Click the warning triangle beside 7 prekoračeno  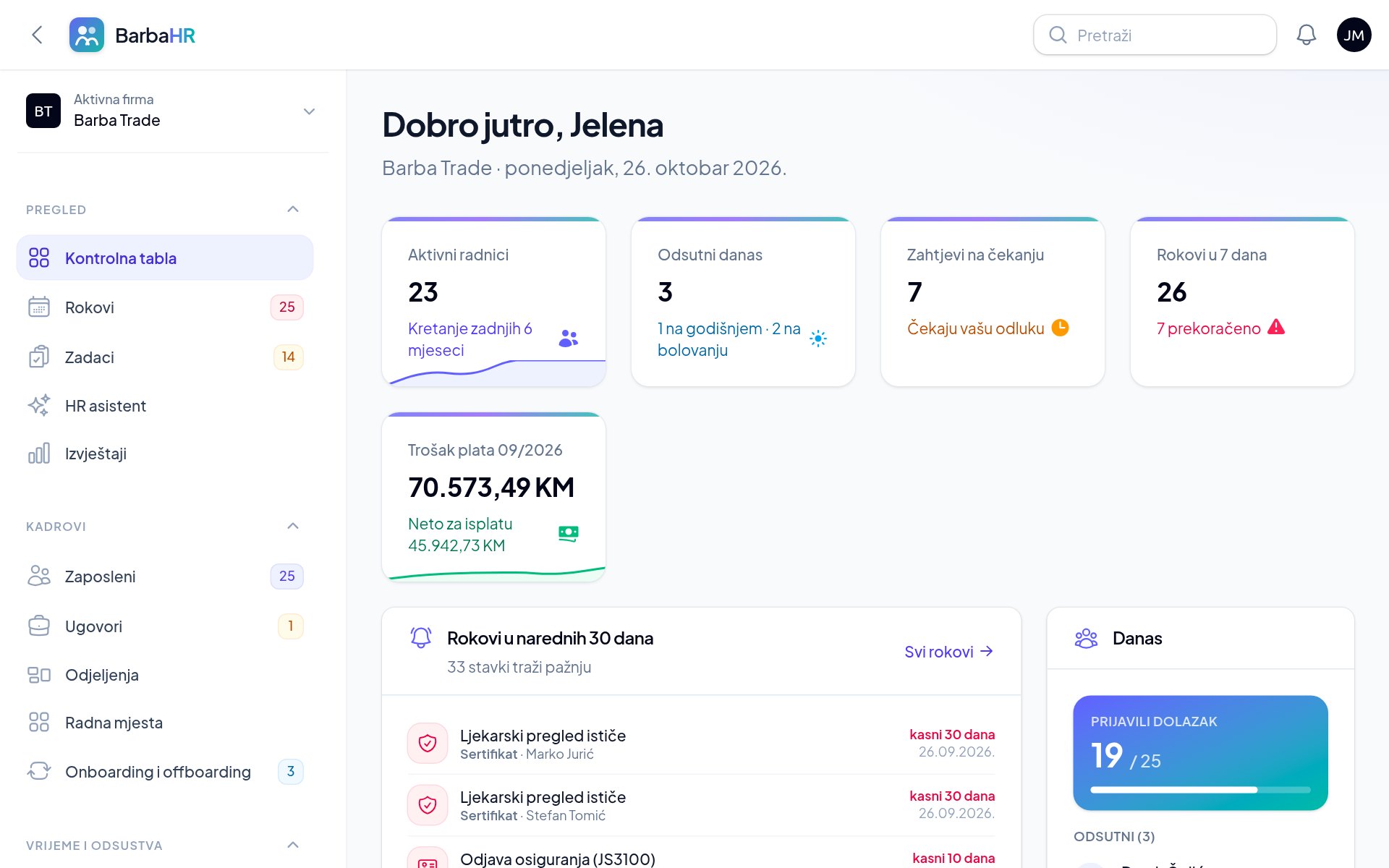point(1276,327)
